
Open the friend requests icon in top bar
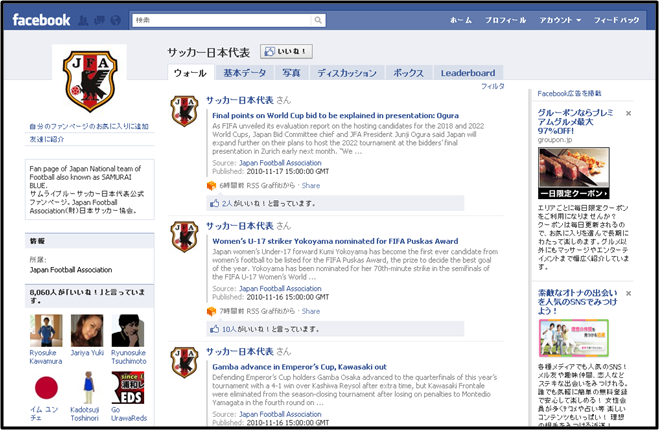[83, 20]
